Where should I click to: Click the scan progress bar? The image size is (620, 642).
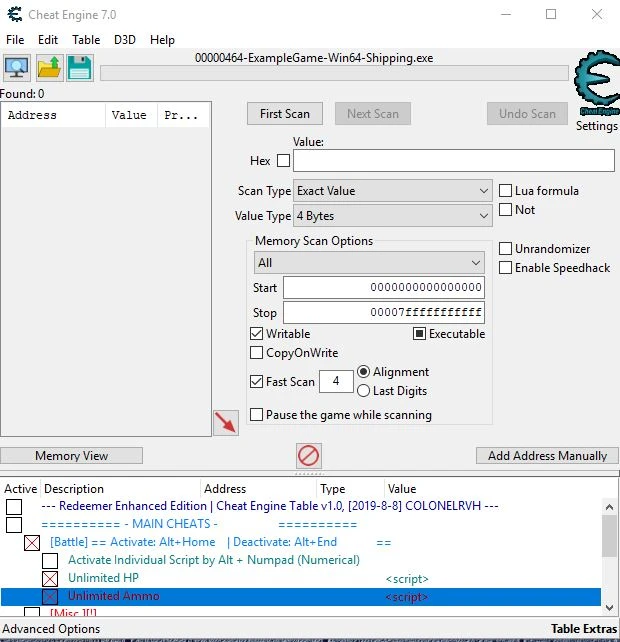coord(334,73)
